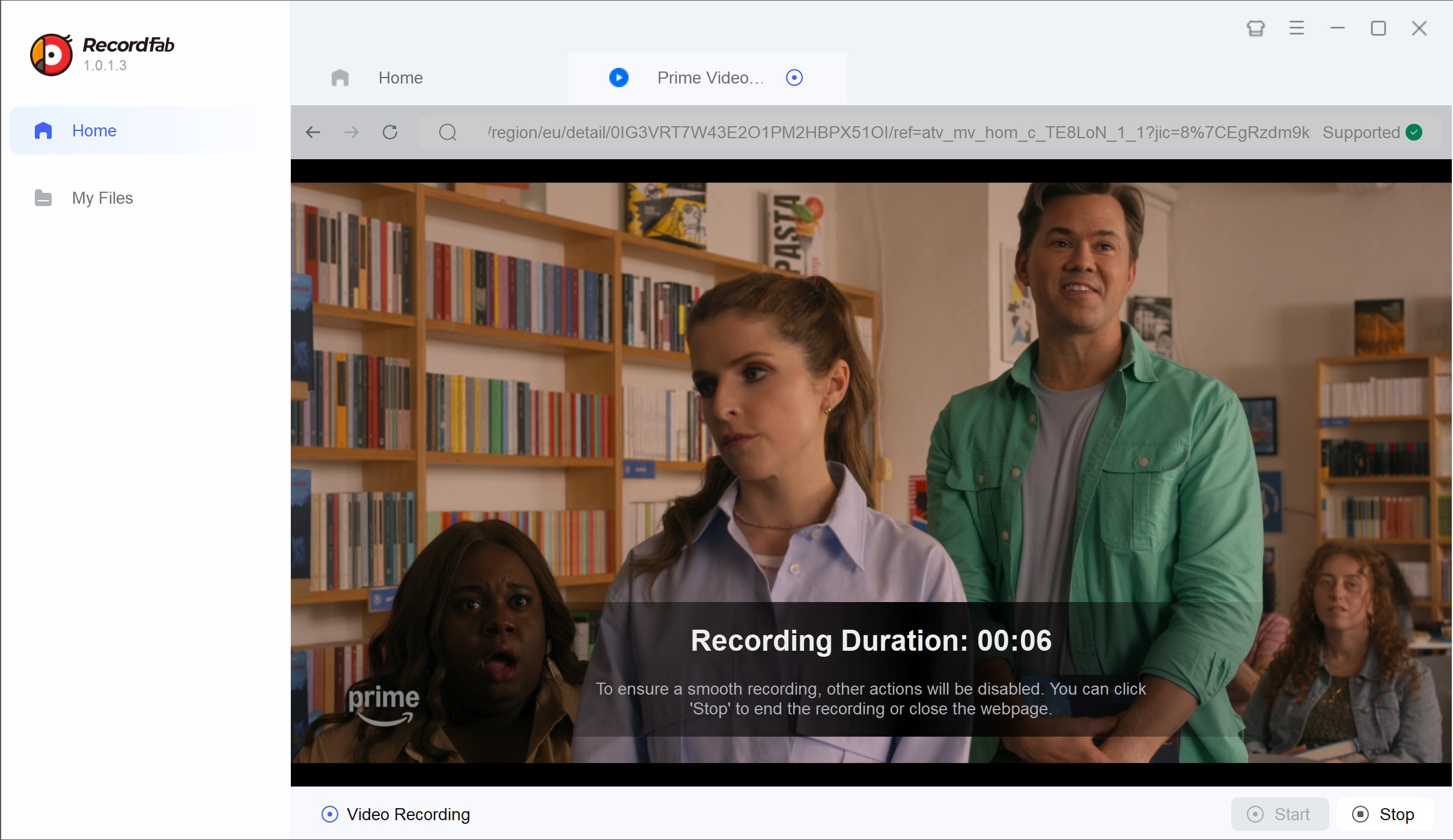Click the Home tab house icon
Image resolution: width=1453 pixels, height=840 pixels.
340,78
